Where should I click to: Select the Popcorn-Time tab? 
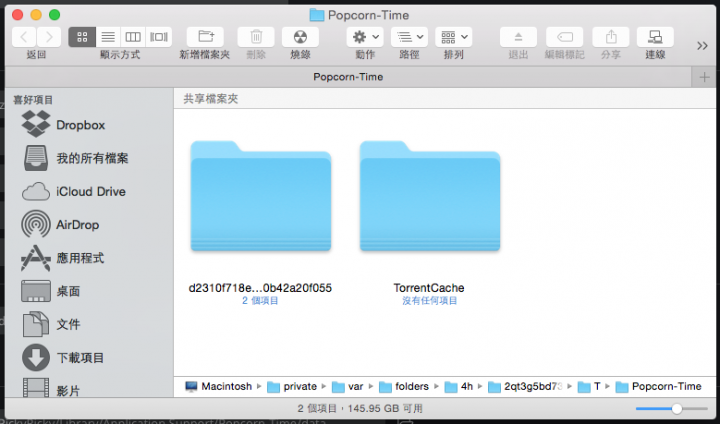coord(348,77)
